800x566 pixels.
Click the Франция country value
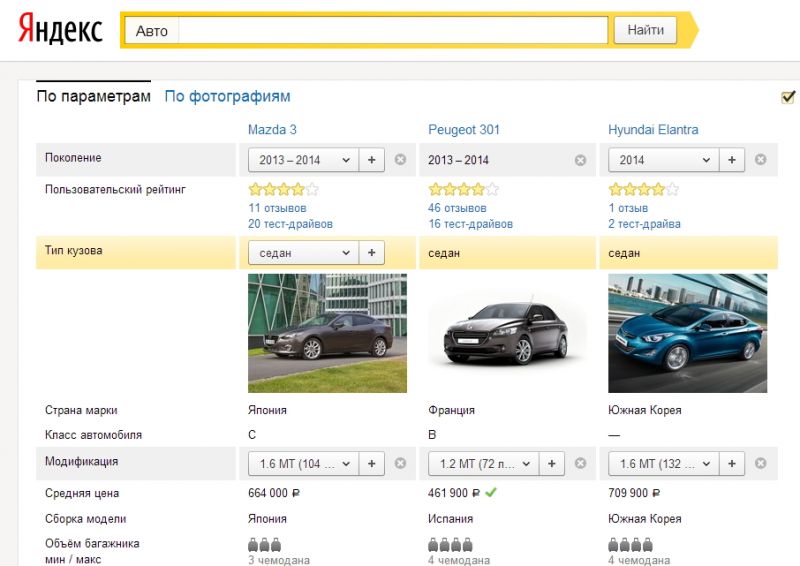pyautogui.click(x=452, y=410)
